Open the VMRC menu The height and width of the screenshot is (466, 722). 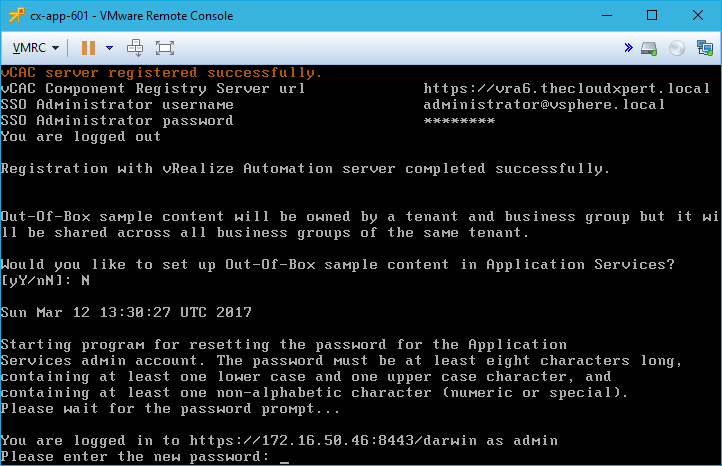point(36,48)
